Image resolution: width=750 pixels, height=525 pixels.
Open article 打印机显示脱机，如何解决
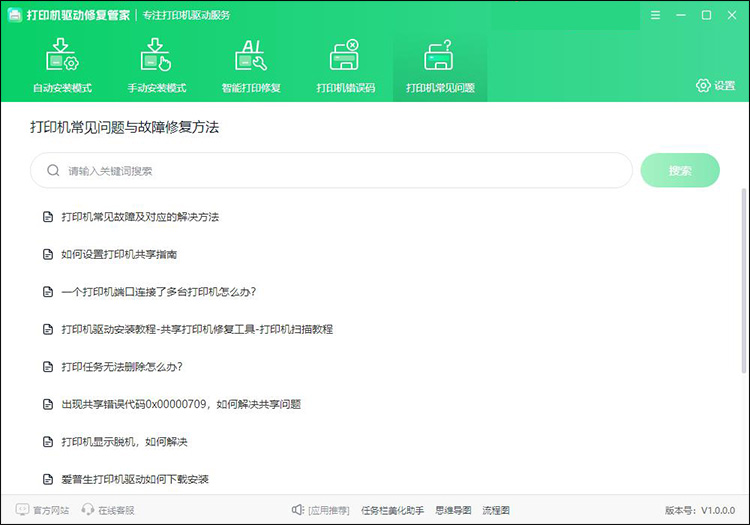124,442
